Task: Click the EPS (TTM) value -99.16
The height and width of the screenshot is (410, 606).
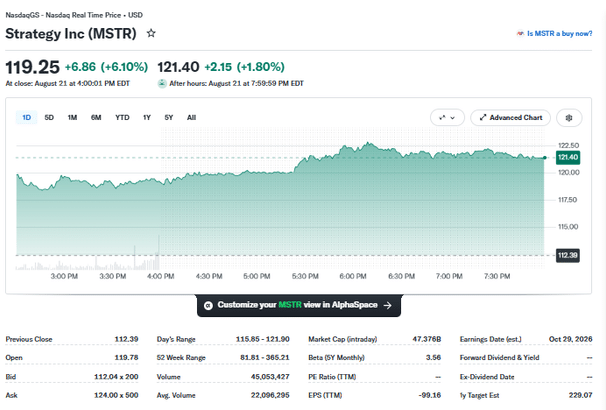Action: (x=430, y=395)
